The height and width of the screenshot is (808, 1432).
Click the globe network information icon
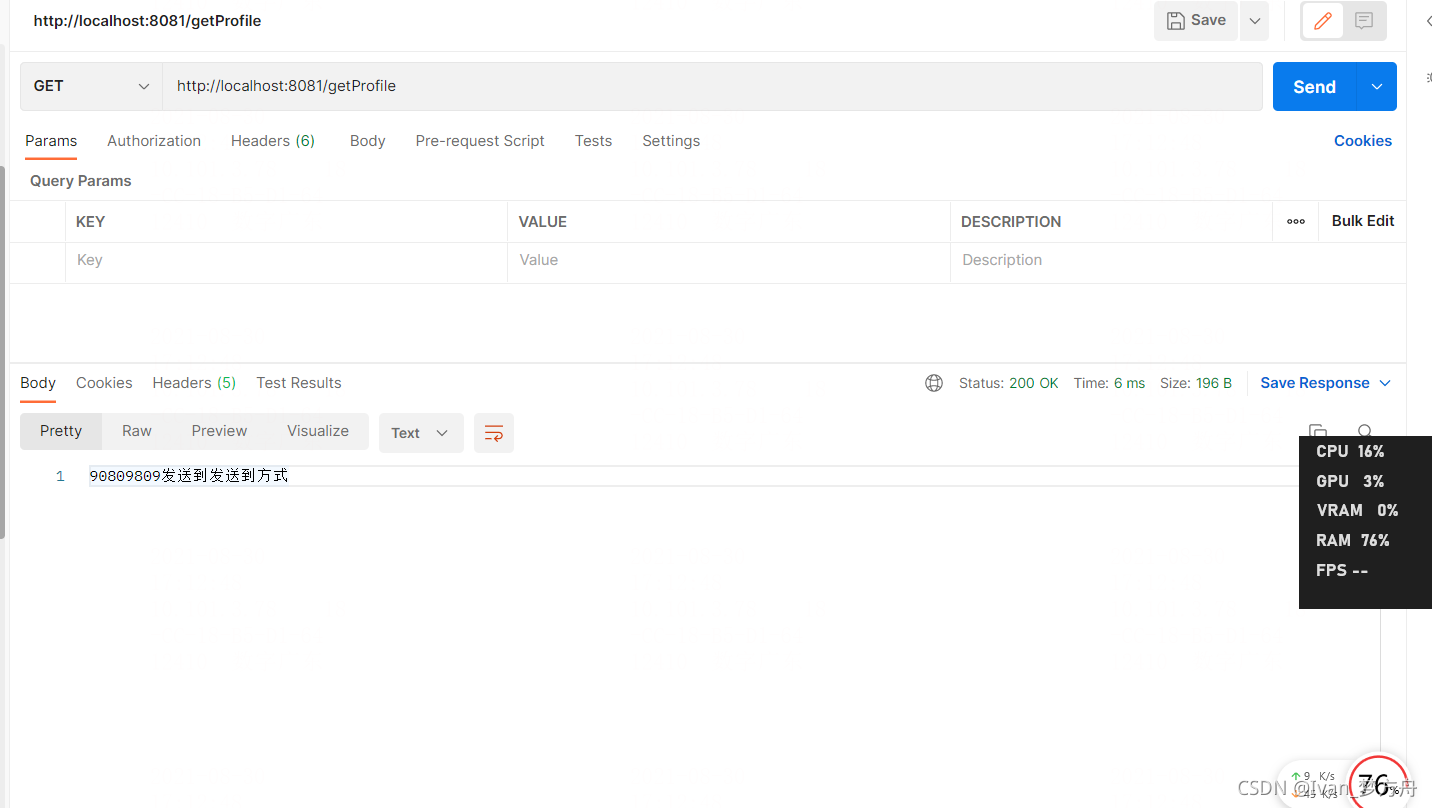[934, 382]
